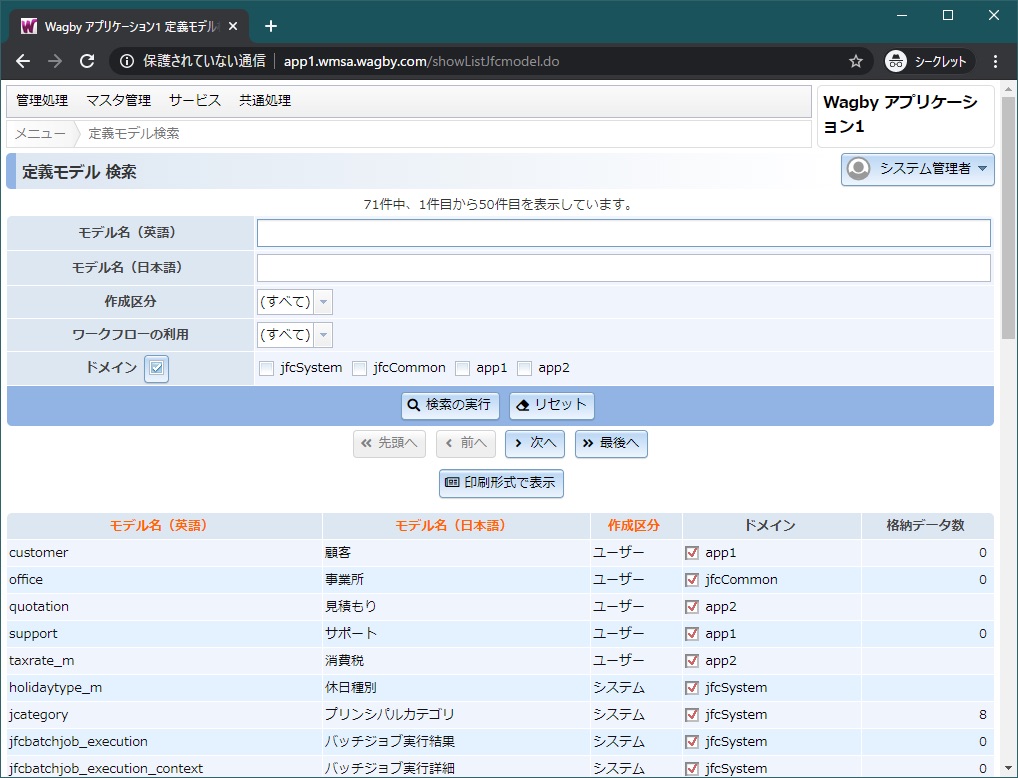Toggle the app2 checkbox in quotation row
Image resolution: width=1018 pixels, height=778 pixels.
[692, 607]
